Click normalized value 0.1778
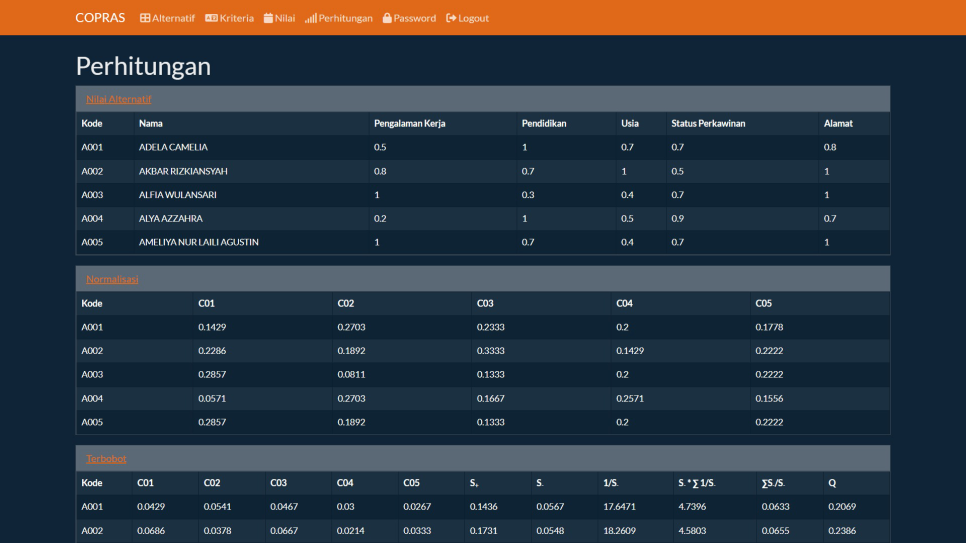 769,327
